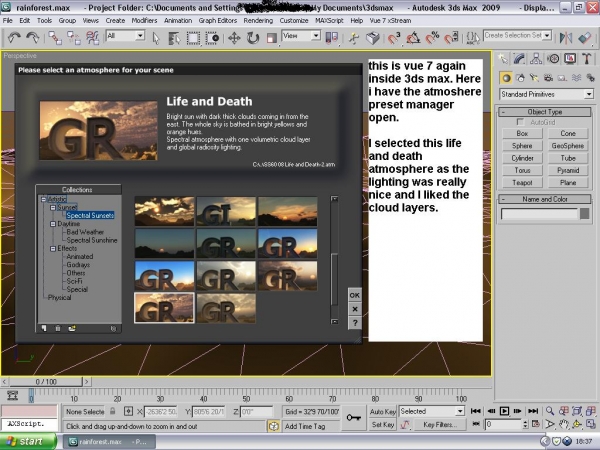The image size is (600, 450).
Task: Switch to the Motion panel tab
Action: [x=553, y=58]
